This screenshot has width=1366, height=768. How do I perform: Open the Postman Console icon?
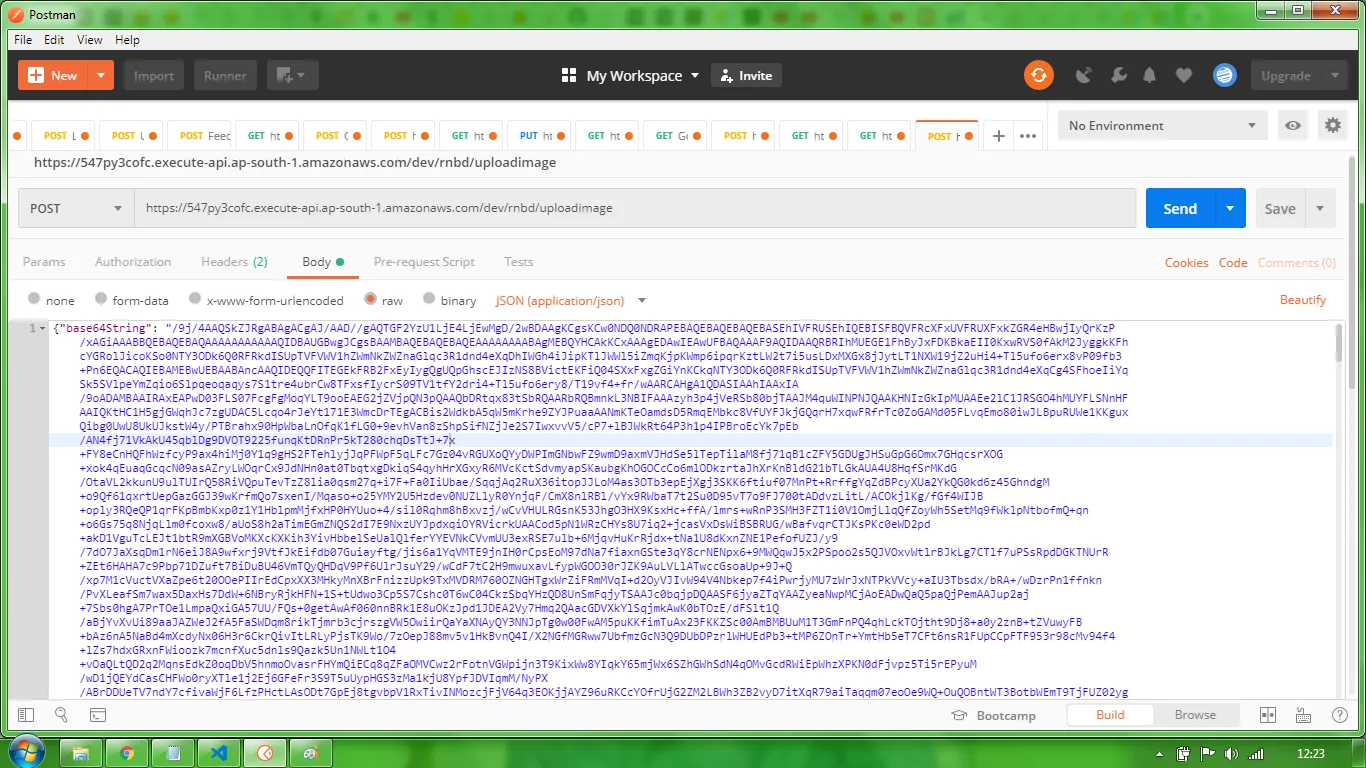98,715
